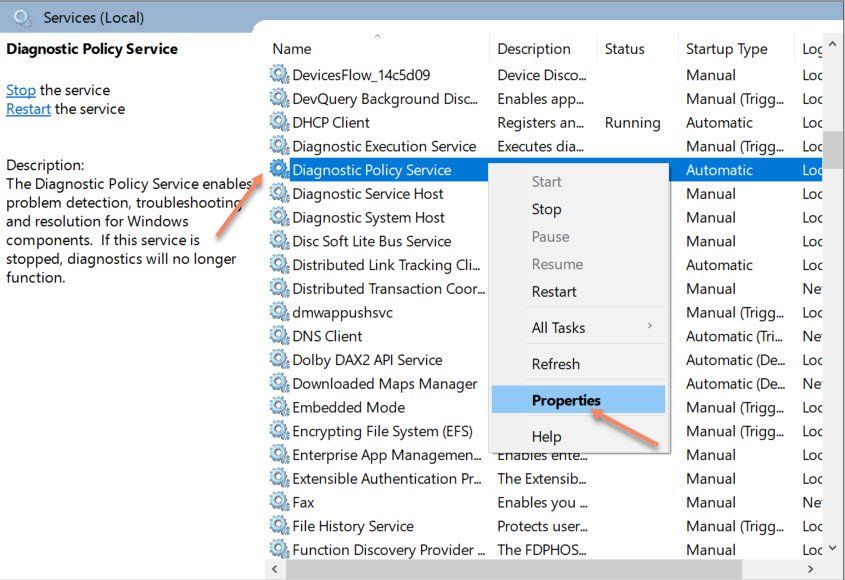Image resolution: width=845 pixels, height=580 pixels.
Task: Choose Restart in the context menu
Action: [x=554, y=292]
